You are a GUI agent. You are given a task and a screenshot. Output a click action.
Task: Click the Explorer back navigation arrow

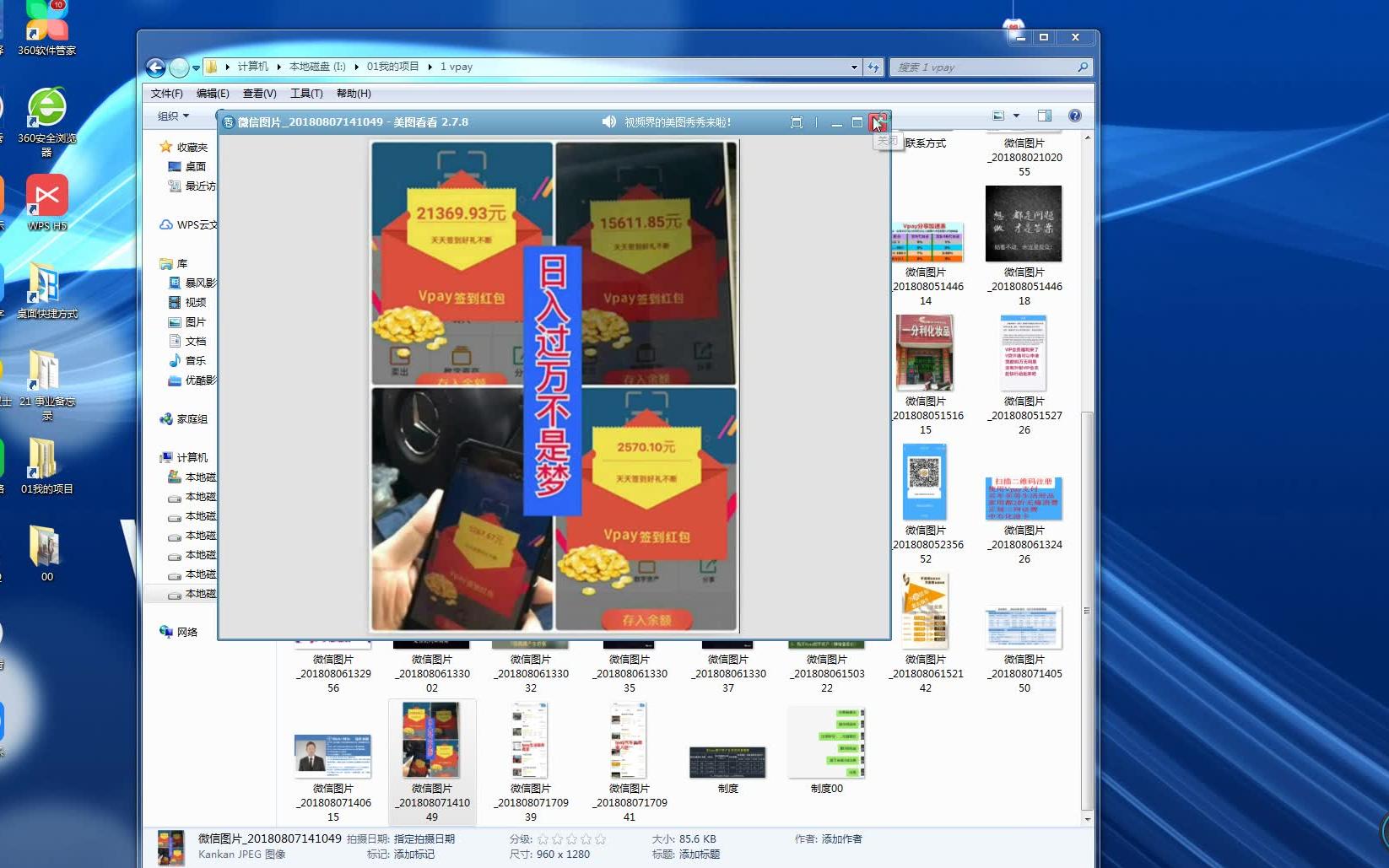155,67
